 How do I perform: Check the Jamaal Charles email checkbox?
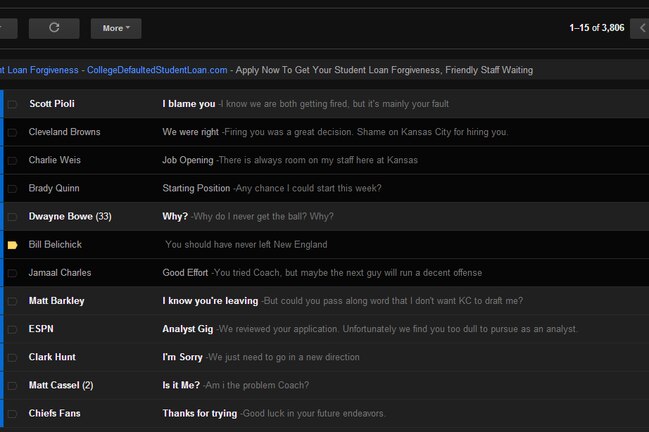tap(12, 273)
